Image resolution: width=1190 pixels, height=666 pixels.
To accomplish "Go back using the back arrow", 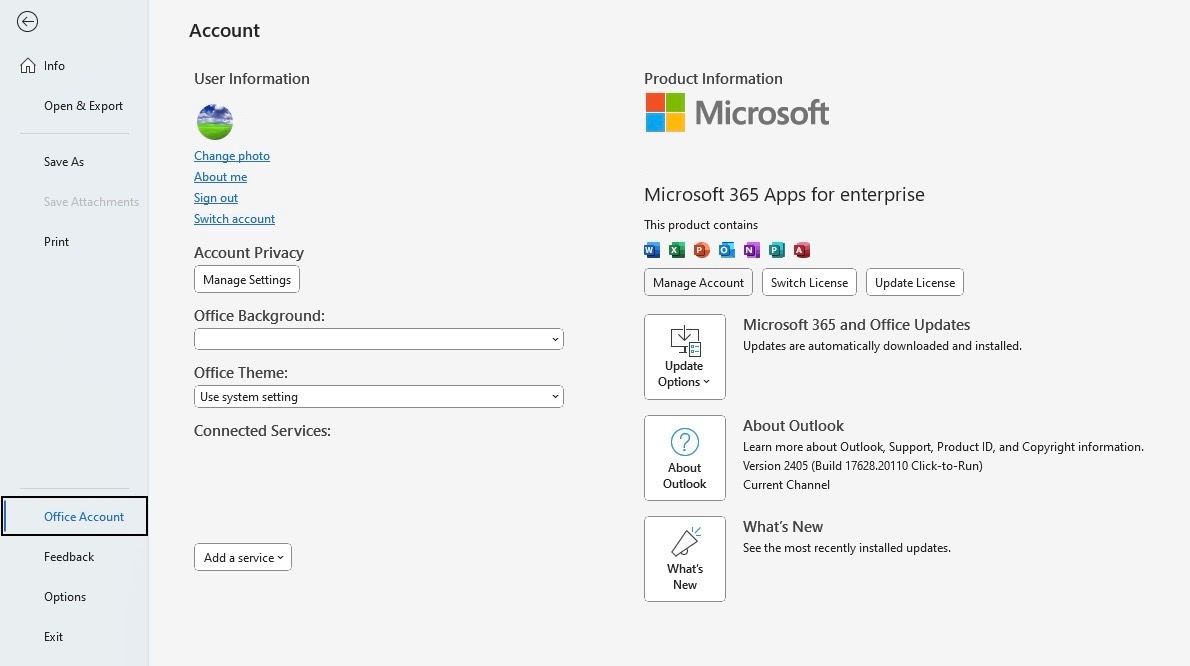I will click(27, 22).
